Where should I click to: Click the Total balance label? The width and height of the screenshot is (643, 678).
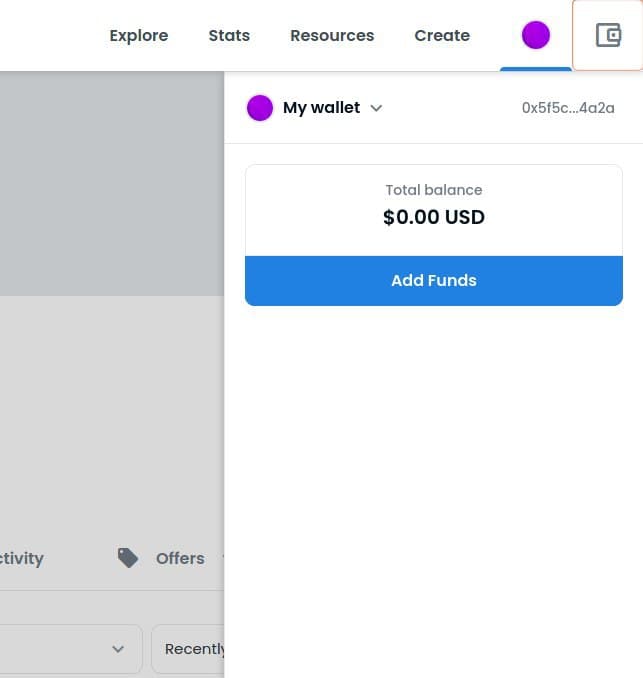434,190
